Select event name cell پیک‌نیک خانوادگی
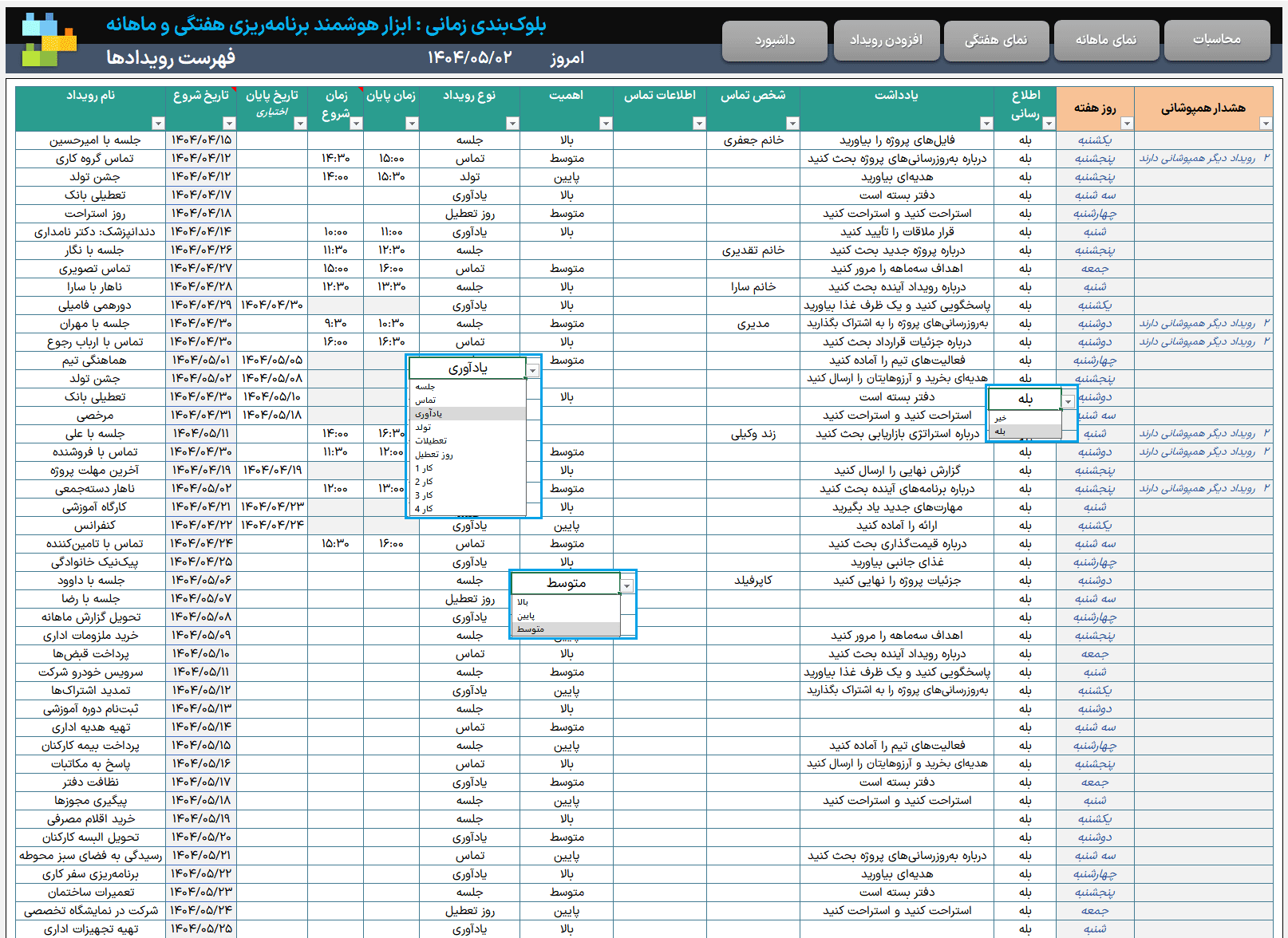Image resolution: width=1288 pixels, height=938 pixels. (91, 562)
